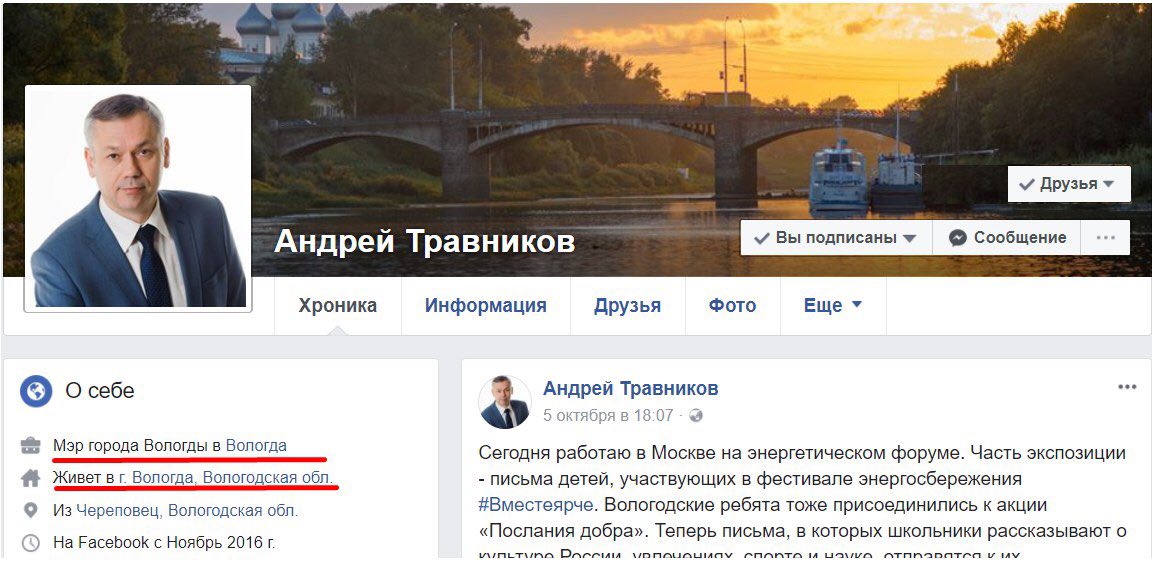This screenshot has height=565, width=1152.
Task: Open the large profile photo
Action: (x=138, y=198)
